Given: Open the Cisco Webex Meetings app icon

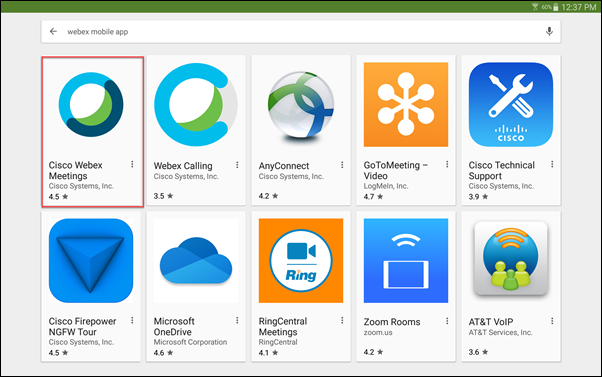Looking at the screenshot, I should (x=91, y=104).
